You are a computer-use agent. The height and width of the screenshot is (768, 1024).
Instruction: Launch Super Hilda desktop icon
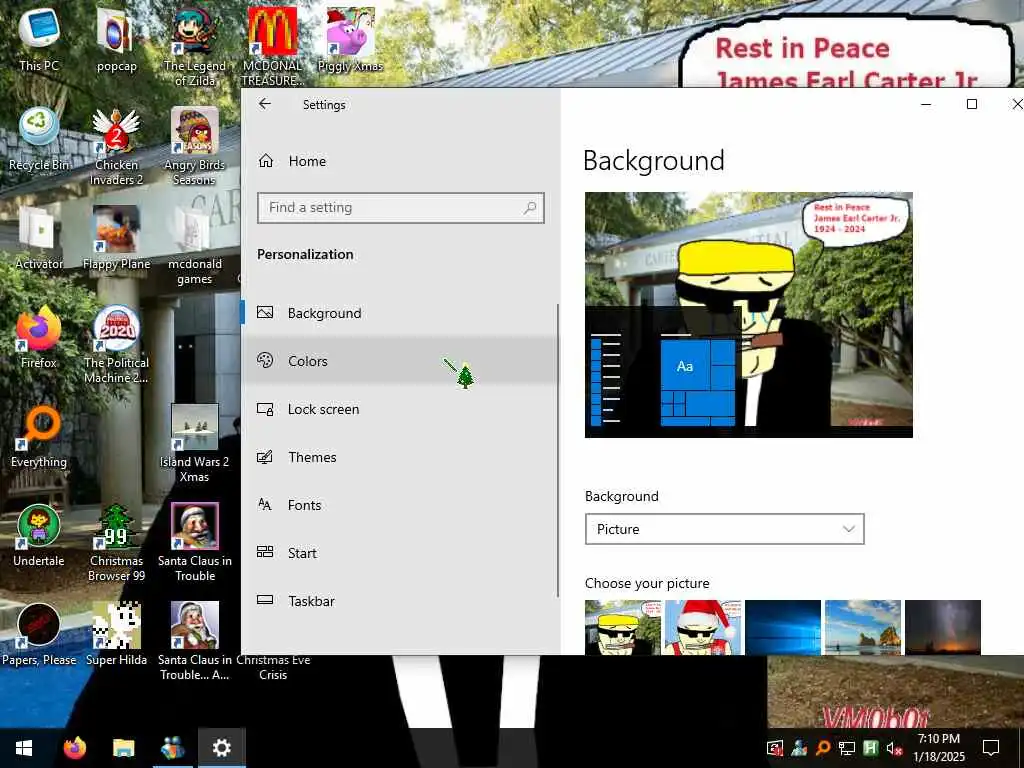coord(116,635)
